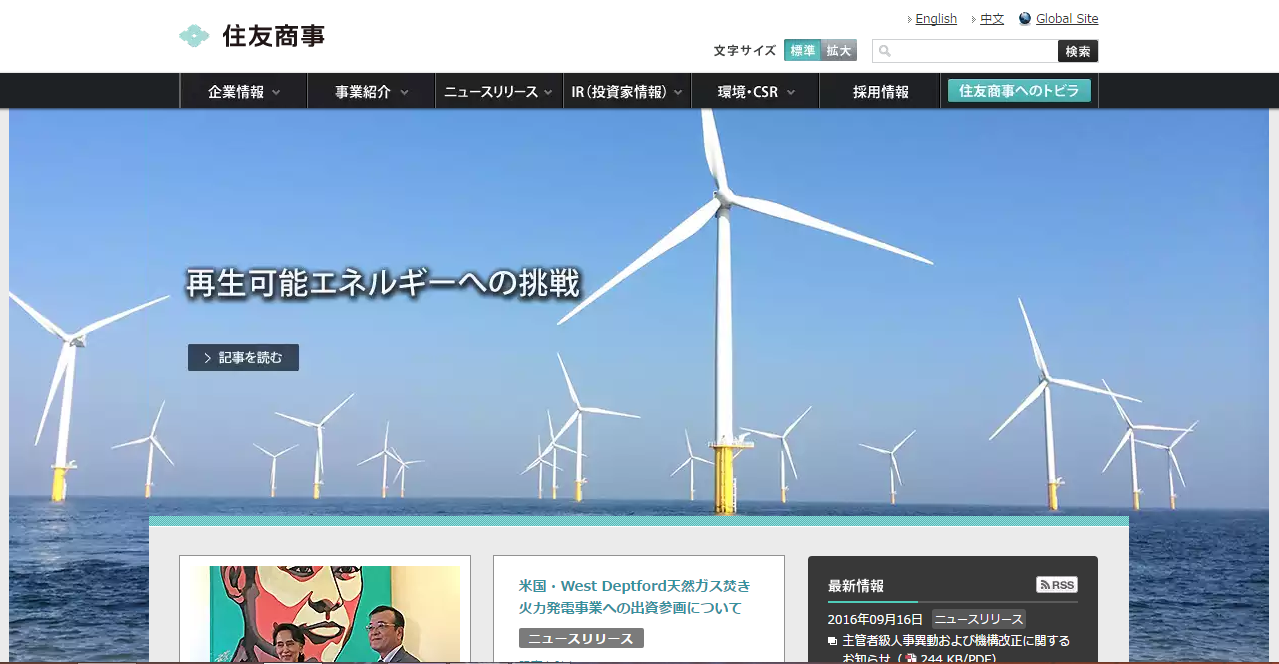1279x664 pixels.
Task: Click 記事を読む button on banner
Action: click(243, 357)
